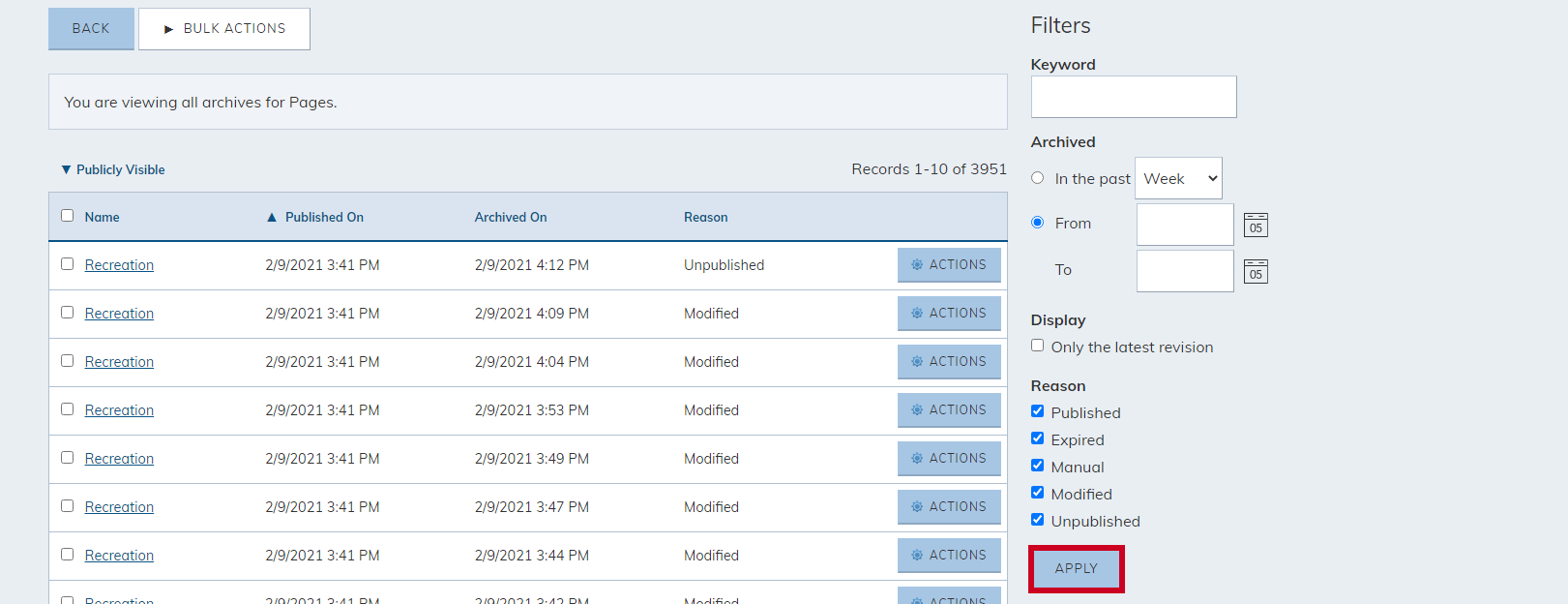Open the To date calendar picker icon
Screen dimensions: 1568x604
point(1256,271)
